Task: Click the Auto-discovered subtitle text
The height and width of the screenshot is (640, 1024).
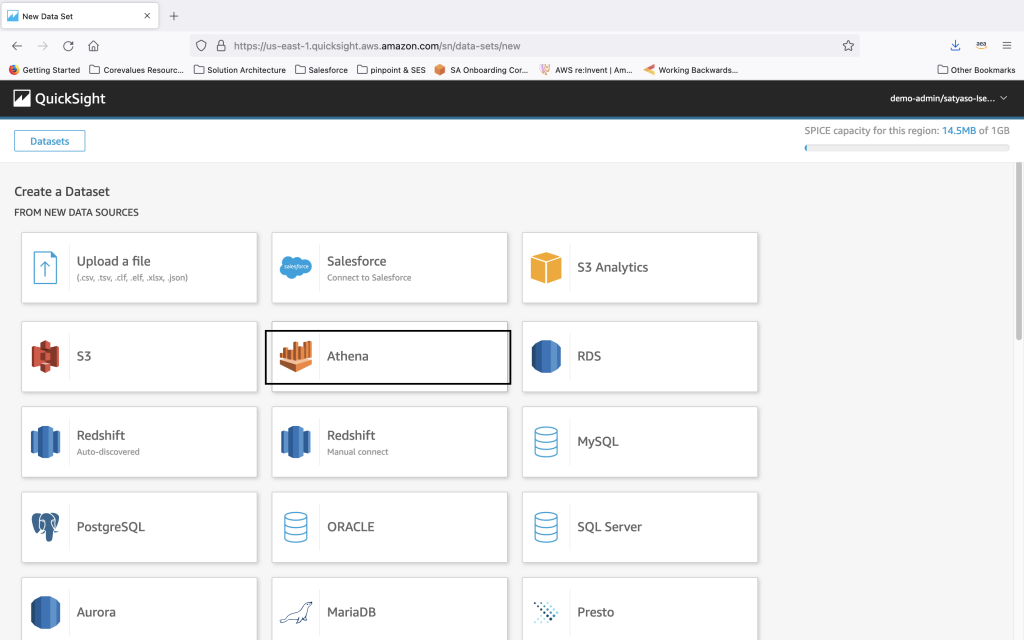Action: [108, 452]
